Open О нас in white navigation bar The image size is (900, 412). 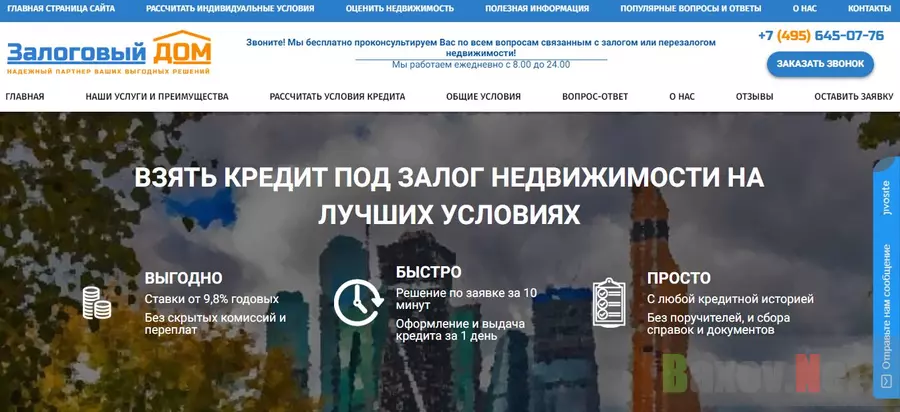pos(682,96)
